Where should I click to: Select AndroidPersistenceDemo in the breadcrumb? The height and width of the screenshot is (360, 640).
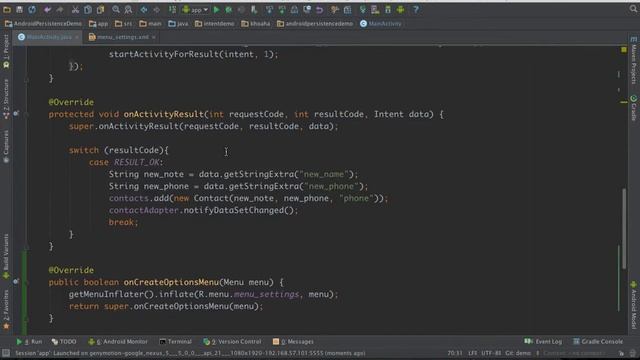click(43, 24)
